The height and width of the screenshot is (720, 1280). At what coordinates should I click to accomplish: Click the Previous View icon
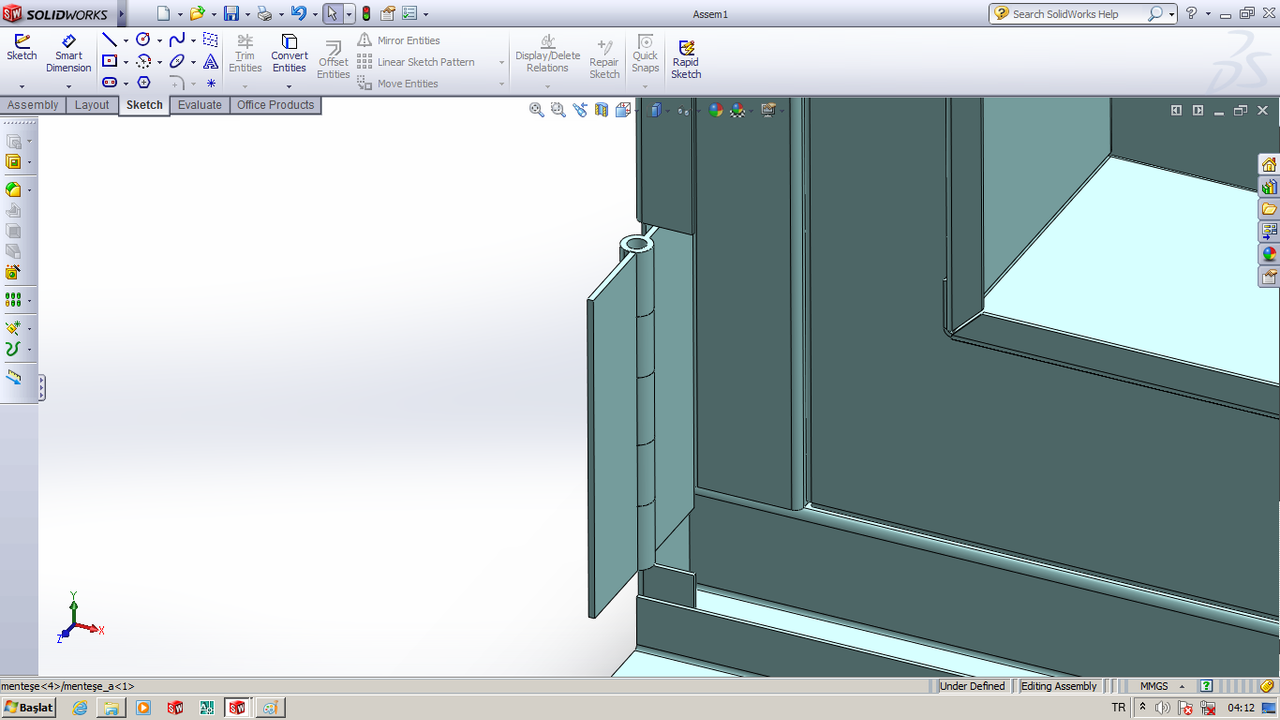580,110
